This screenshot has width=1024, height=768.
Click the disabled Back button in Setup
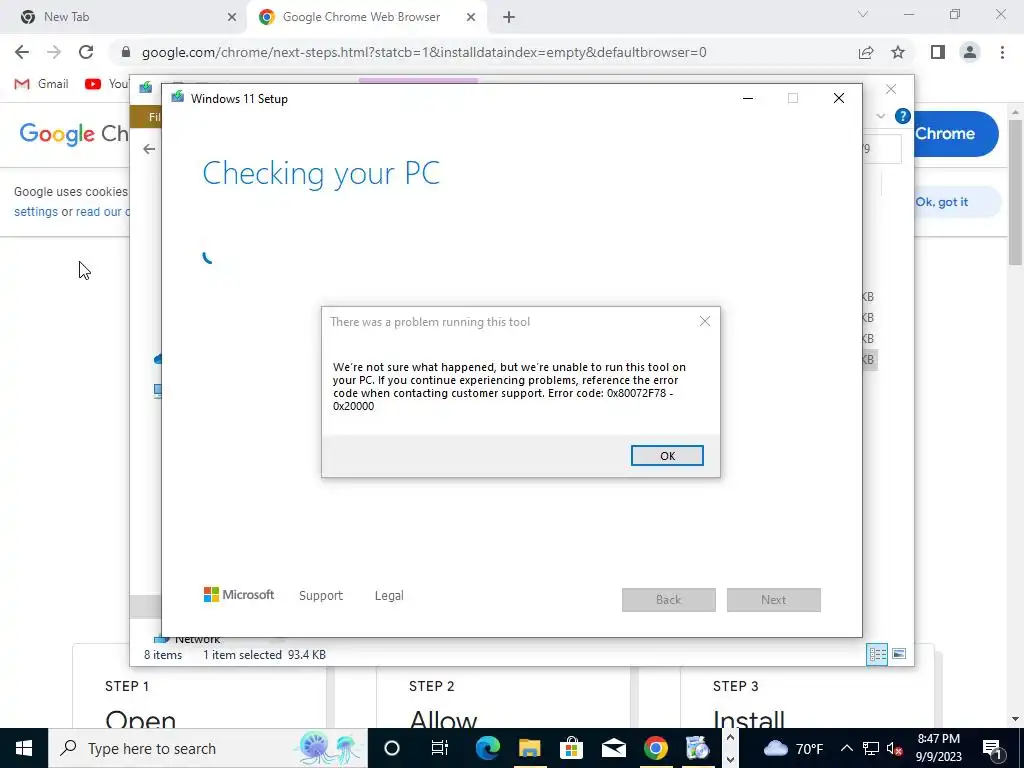coord(668,600)
